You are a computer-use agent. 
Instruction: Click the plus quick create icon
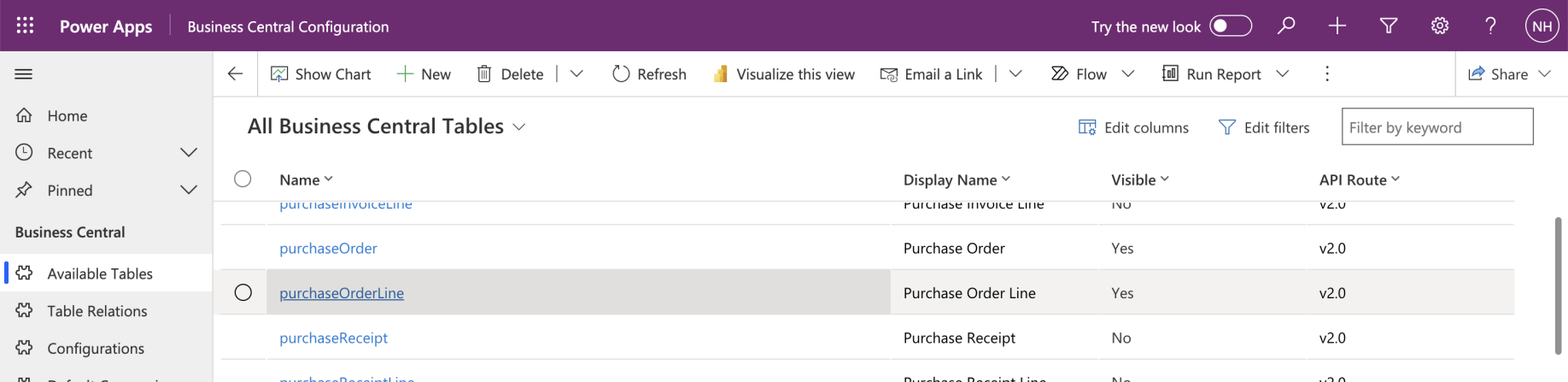1337,26
